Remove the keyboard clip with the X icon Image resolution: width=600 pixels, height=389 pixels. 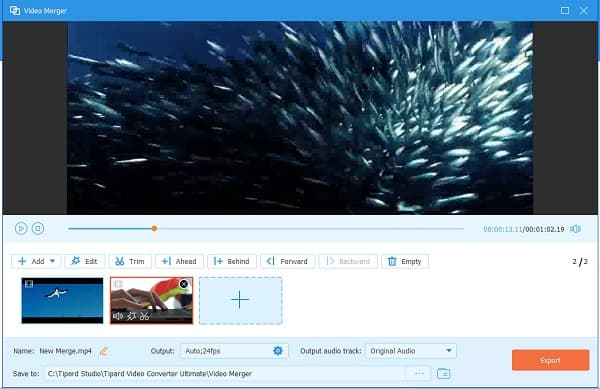[x=184, y=284]
